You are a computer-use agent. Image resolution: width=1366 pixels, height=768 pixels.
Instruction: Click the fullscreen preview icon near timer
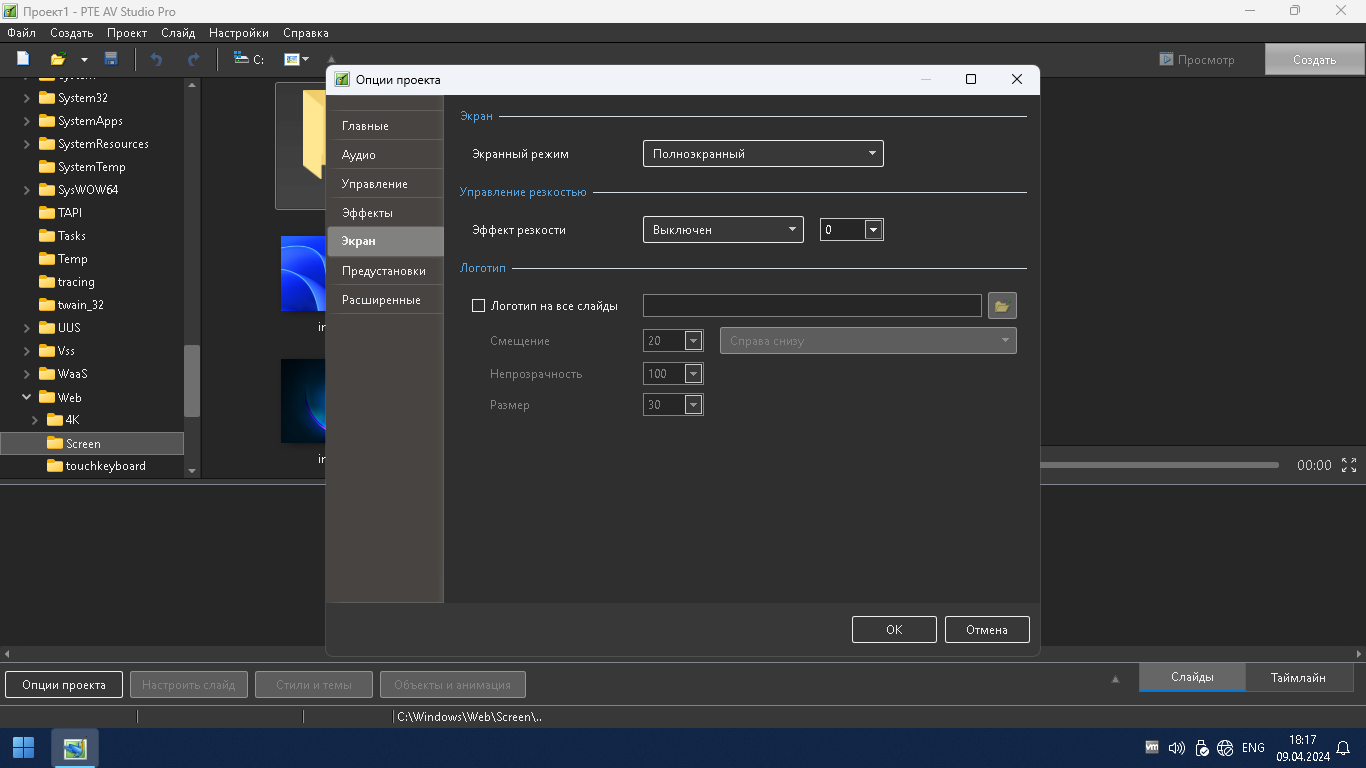coord(1349,465)
